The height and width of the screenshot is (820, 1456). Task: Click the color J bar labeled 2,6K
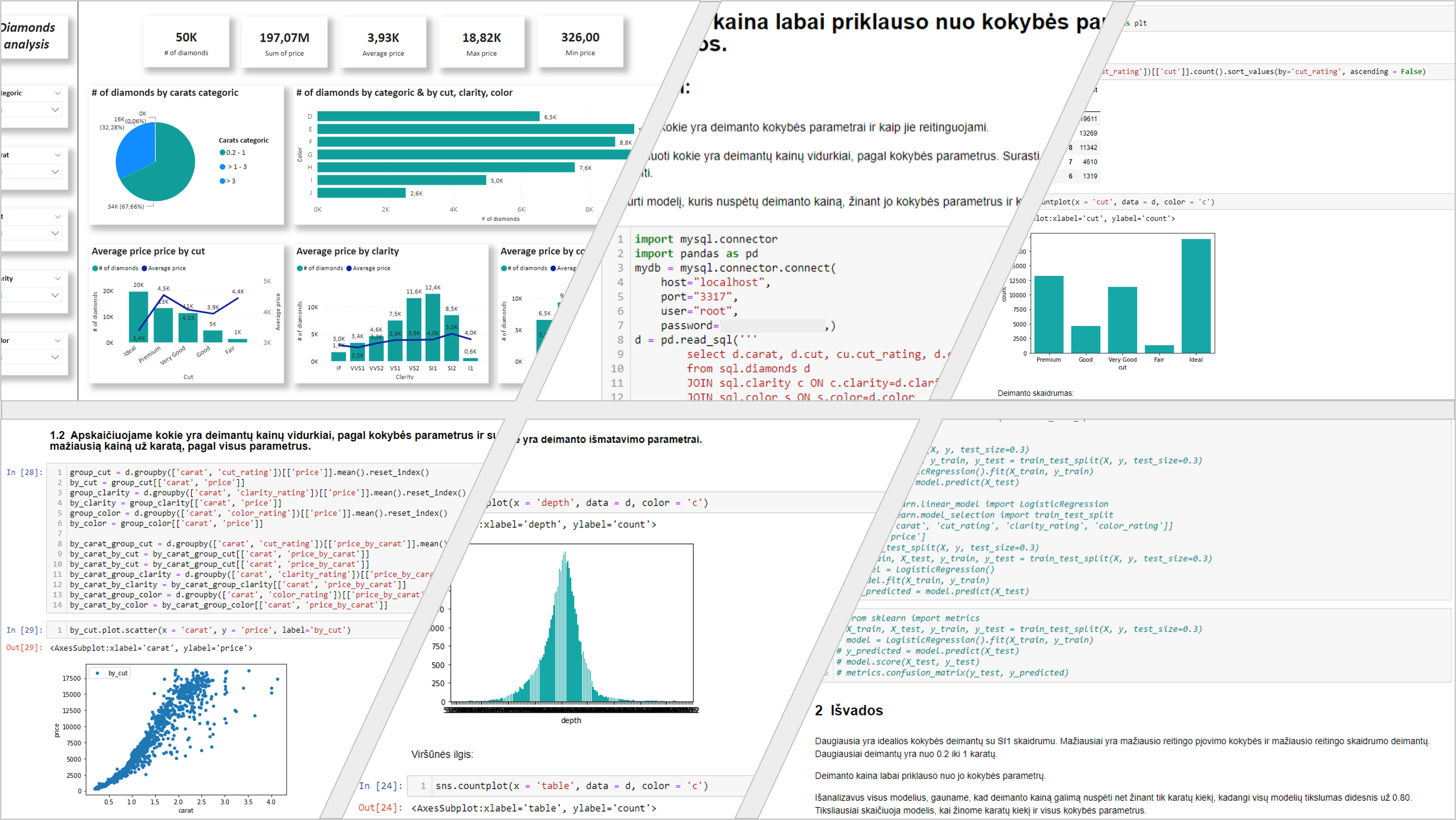click(362, 193)
